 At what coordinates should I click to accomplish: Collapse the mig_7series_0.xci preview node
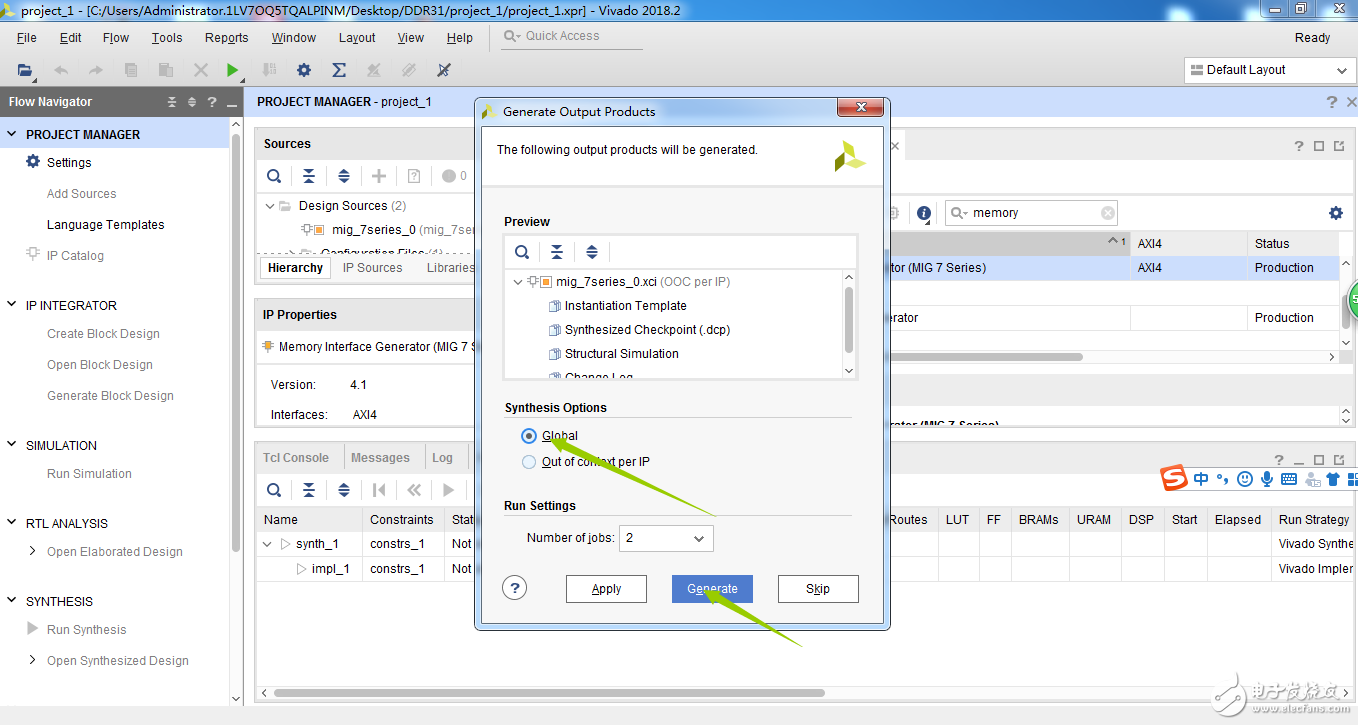coord(518,282)
